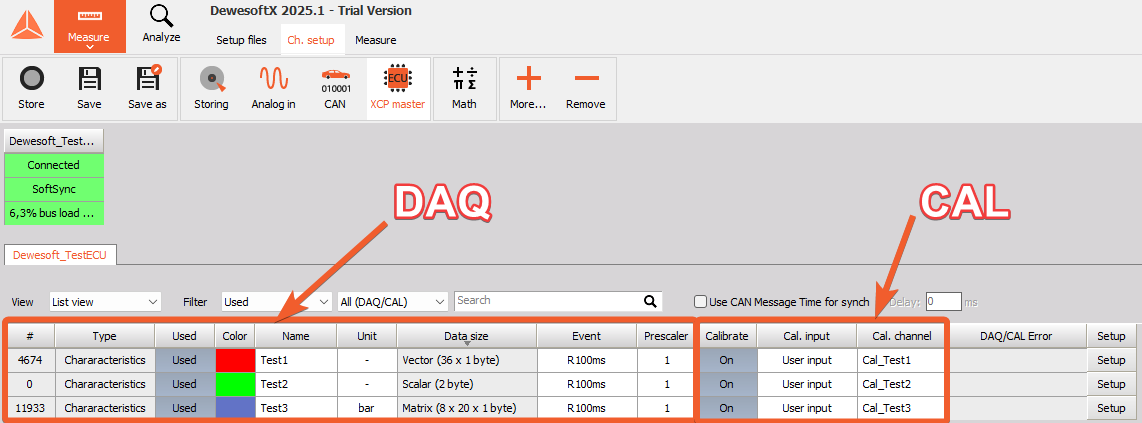The width and height of the screenshot is (1142, 423).
Task: Open the Math module
Action: [464, 89]
